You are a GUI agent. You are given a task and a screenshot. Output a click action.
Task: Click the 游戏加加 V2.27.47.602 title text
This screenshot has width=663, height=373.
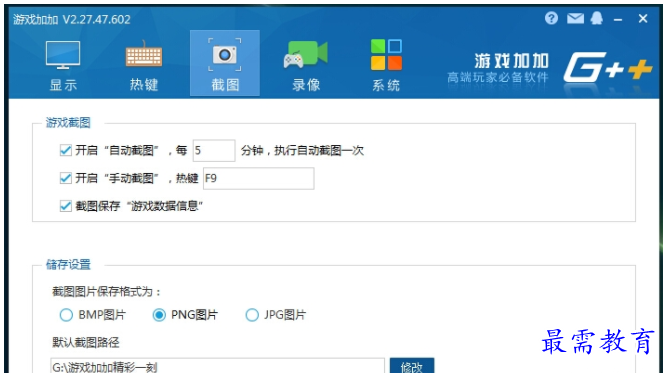pyautogui.click(x=71, y=19)
